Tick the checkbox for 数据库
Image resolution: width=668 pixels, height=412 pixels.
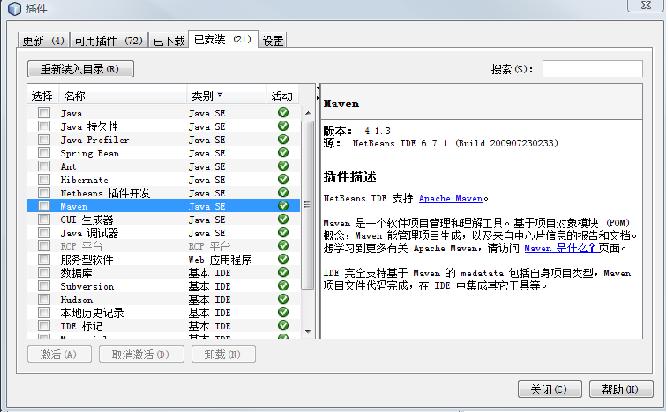[44, 272]
